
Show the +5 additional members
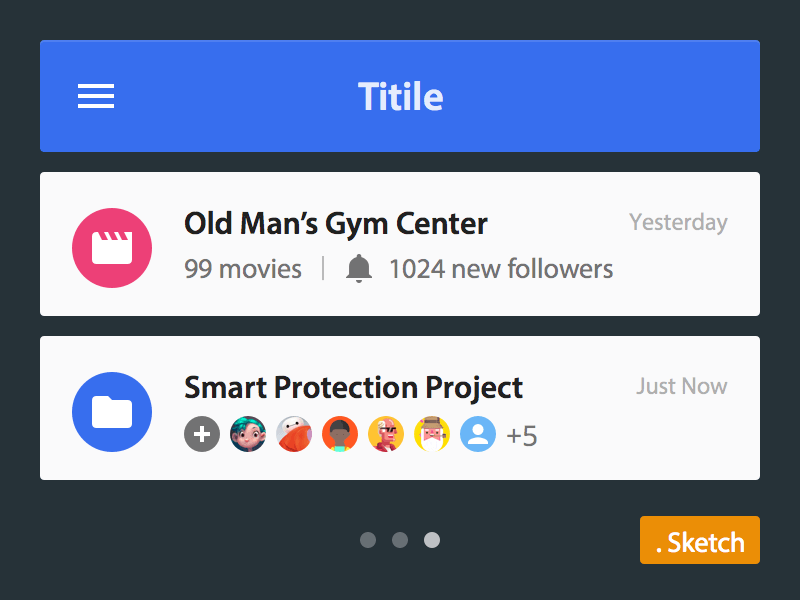click(x=521, y=436)
